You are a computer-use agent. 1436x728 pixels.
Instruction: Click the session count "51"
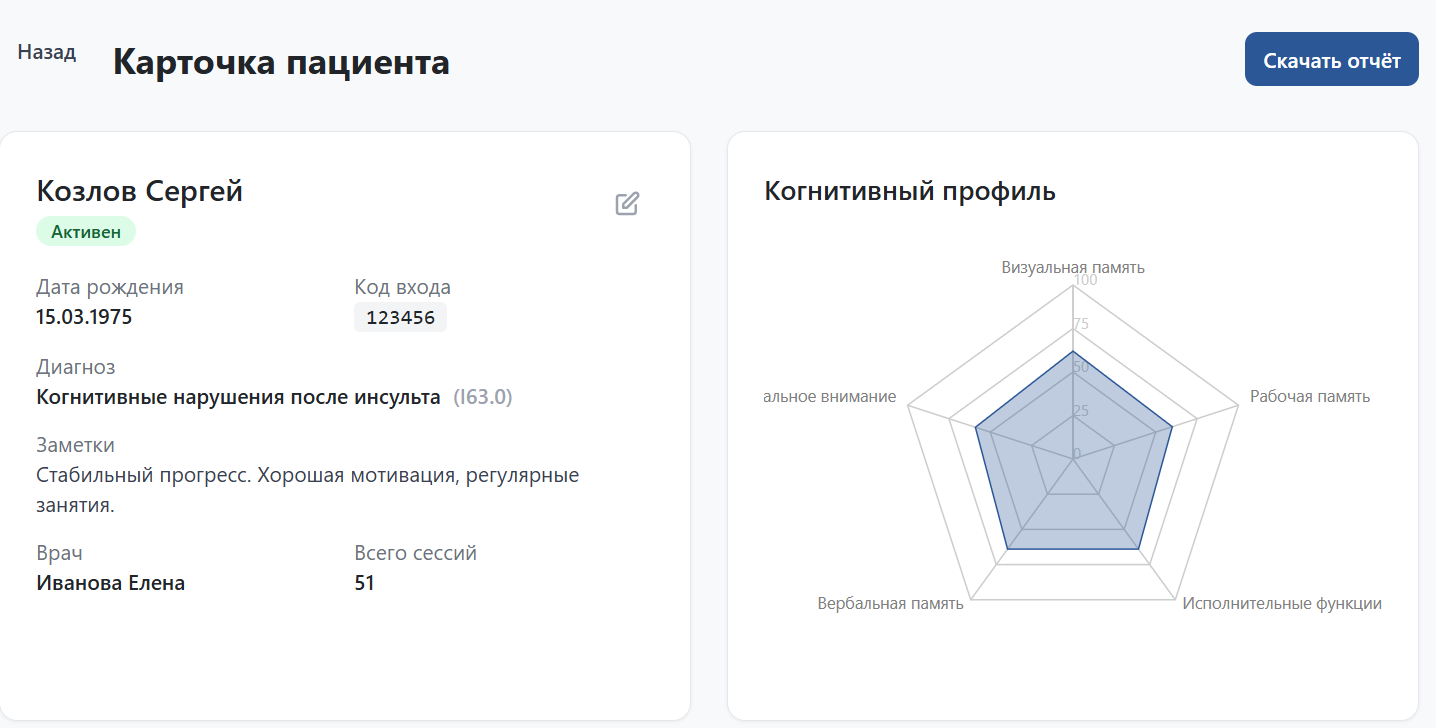pos(364,582)
